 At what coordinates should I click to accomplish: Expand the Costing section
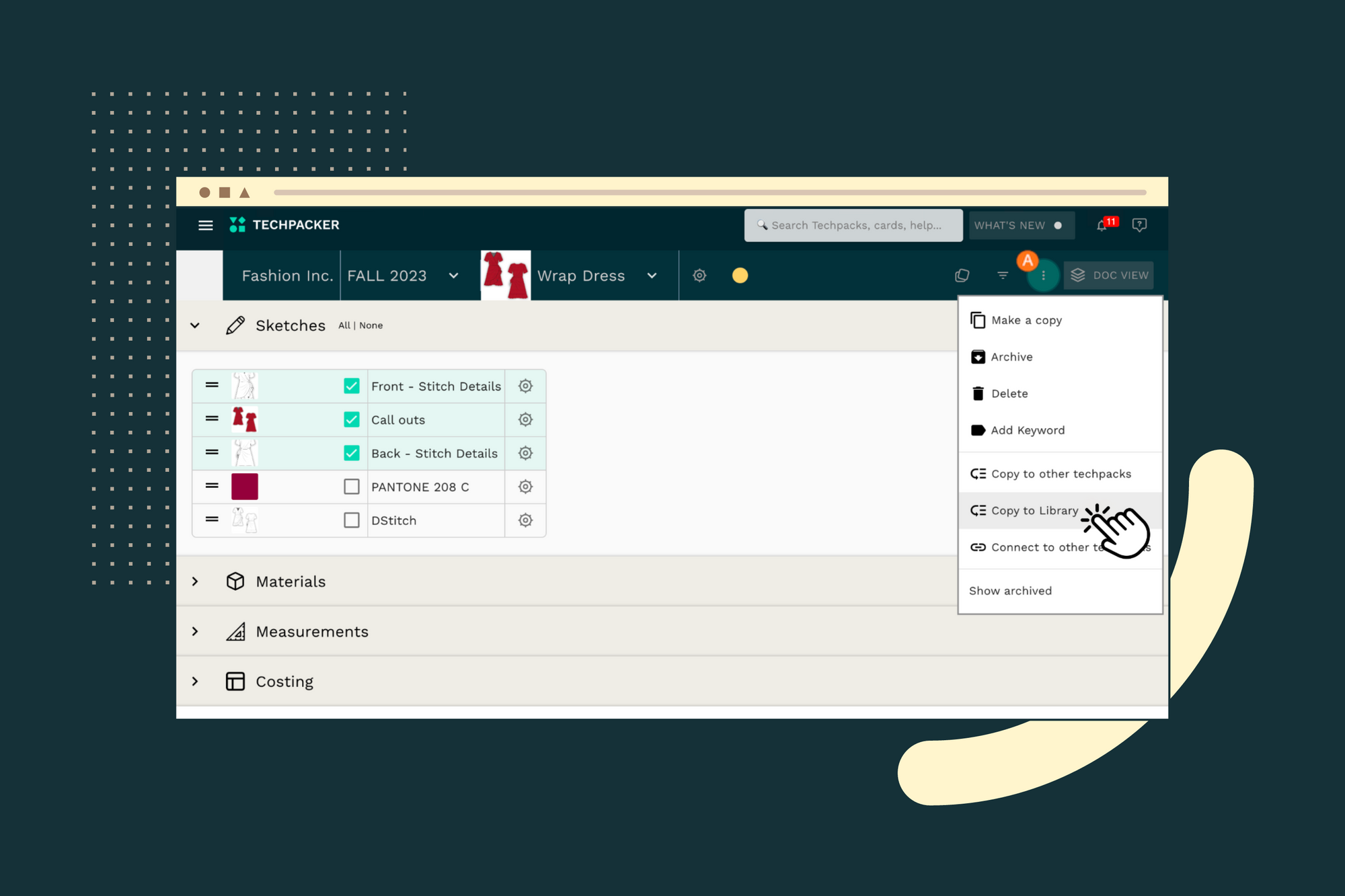tap(196, 681)
